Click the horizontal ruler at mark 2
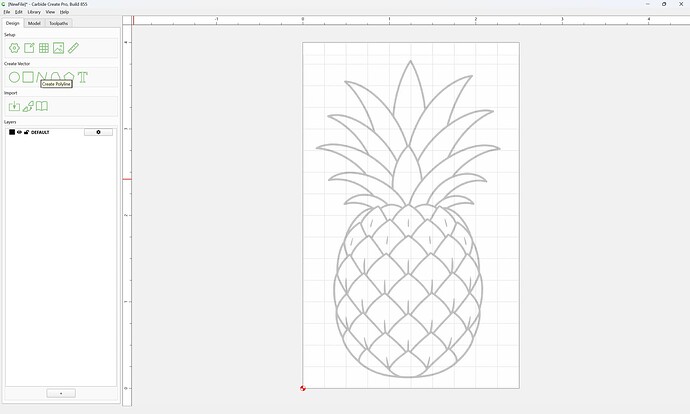The width and height of the screenshot is (690, 414). tap(475, 20)
